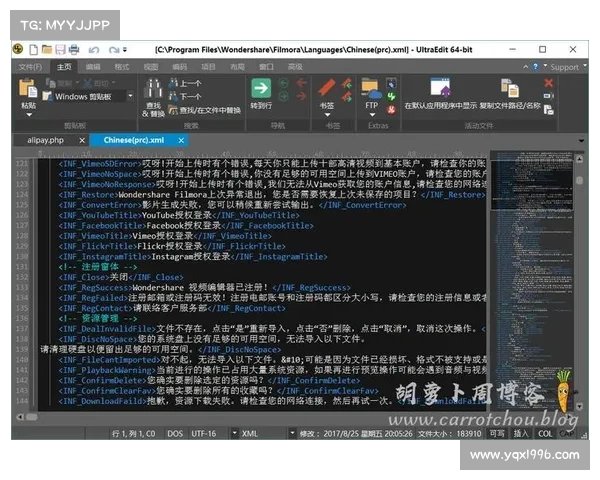Click the 查找 & 替换 binoculars icon
Image resolution: width=600 pixels, height=480 pixels.
153,88
